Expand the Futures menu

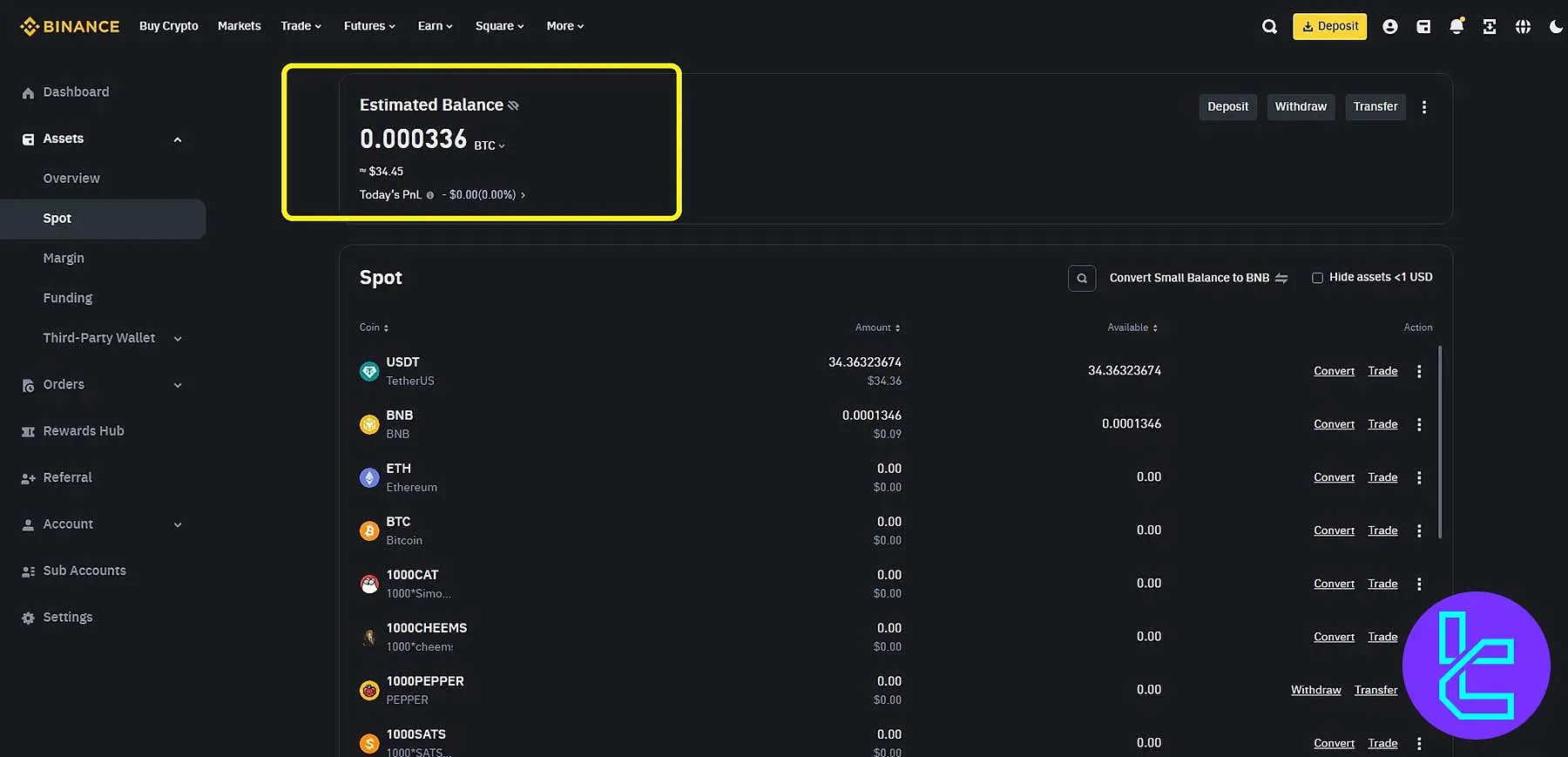368,26
